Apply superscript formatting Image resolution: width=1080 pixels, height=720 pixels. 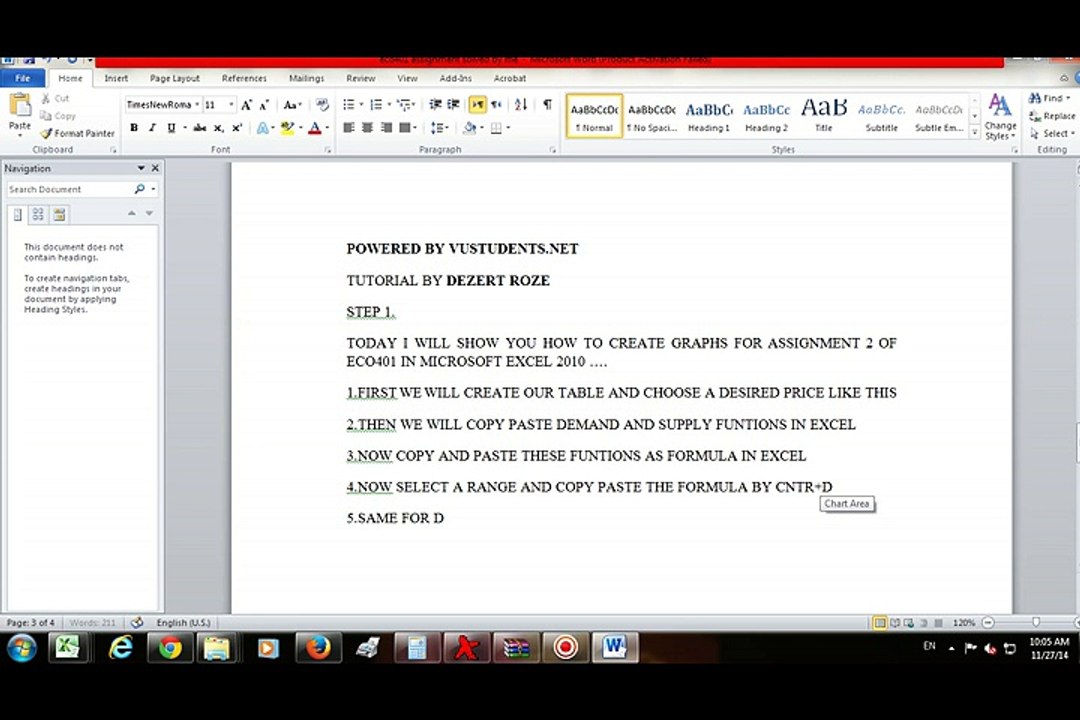point(236,127)
